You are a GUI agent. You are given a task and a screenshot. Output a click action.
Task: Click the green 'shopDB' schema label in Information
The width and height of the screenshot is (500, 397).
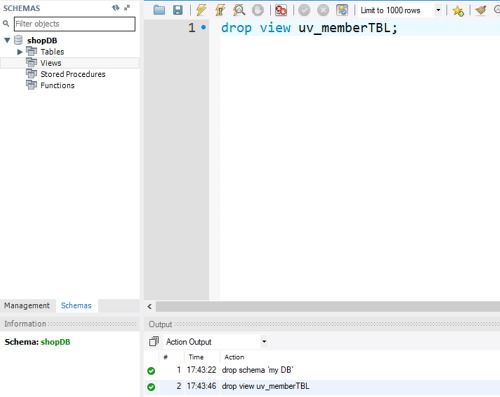click(x=55, y=342)
